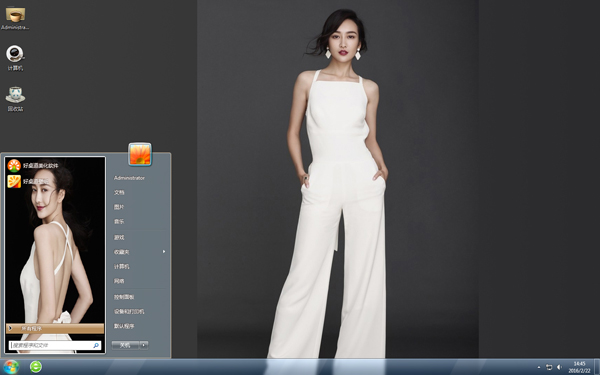Open the second pinned 好桌面 program icon
This screenshot has width=600, height=375.
tap(14, 181)
